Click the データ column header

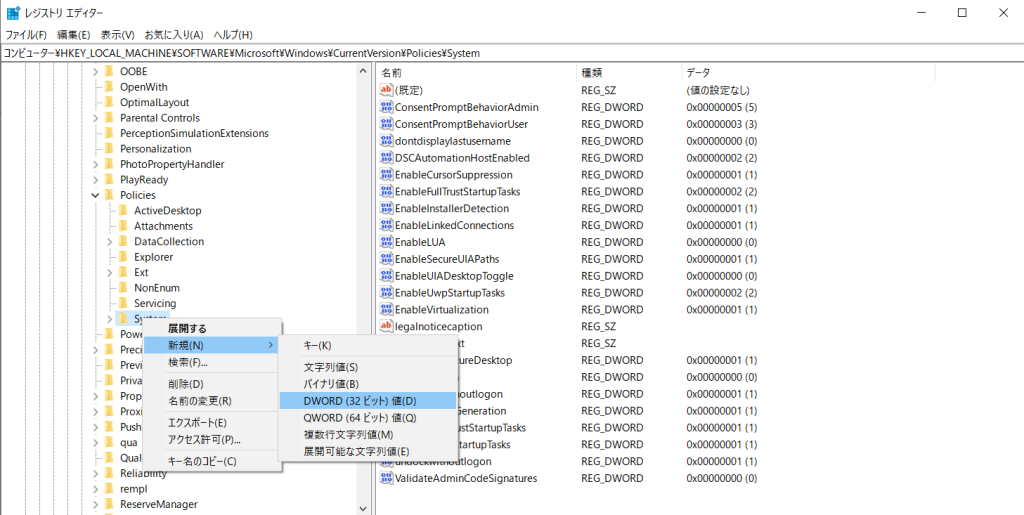[x=808, y=72]
